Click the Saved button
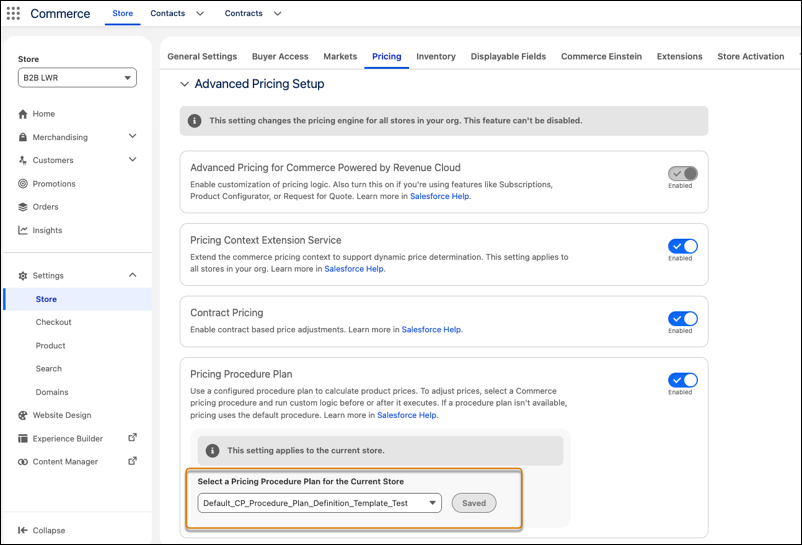 point(474,503)
